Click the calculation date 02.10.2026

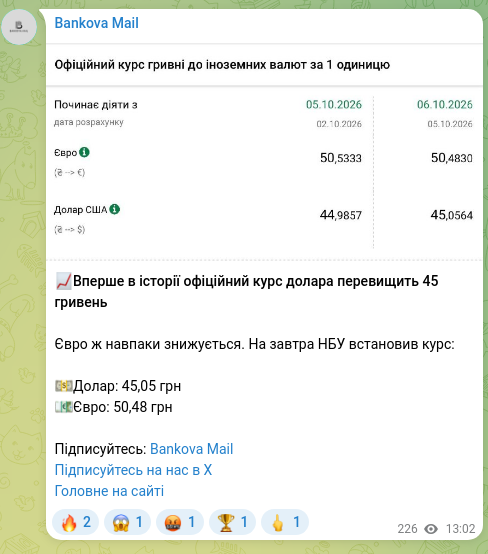click(339, 124)
